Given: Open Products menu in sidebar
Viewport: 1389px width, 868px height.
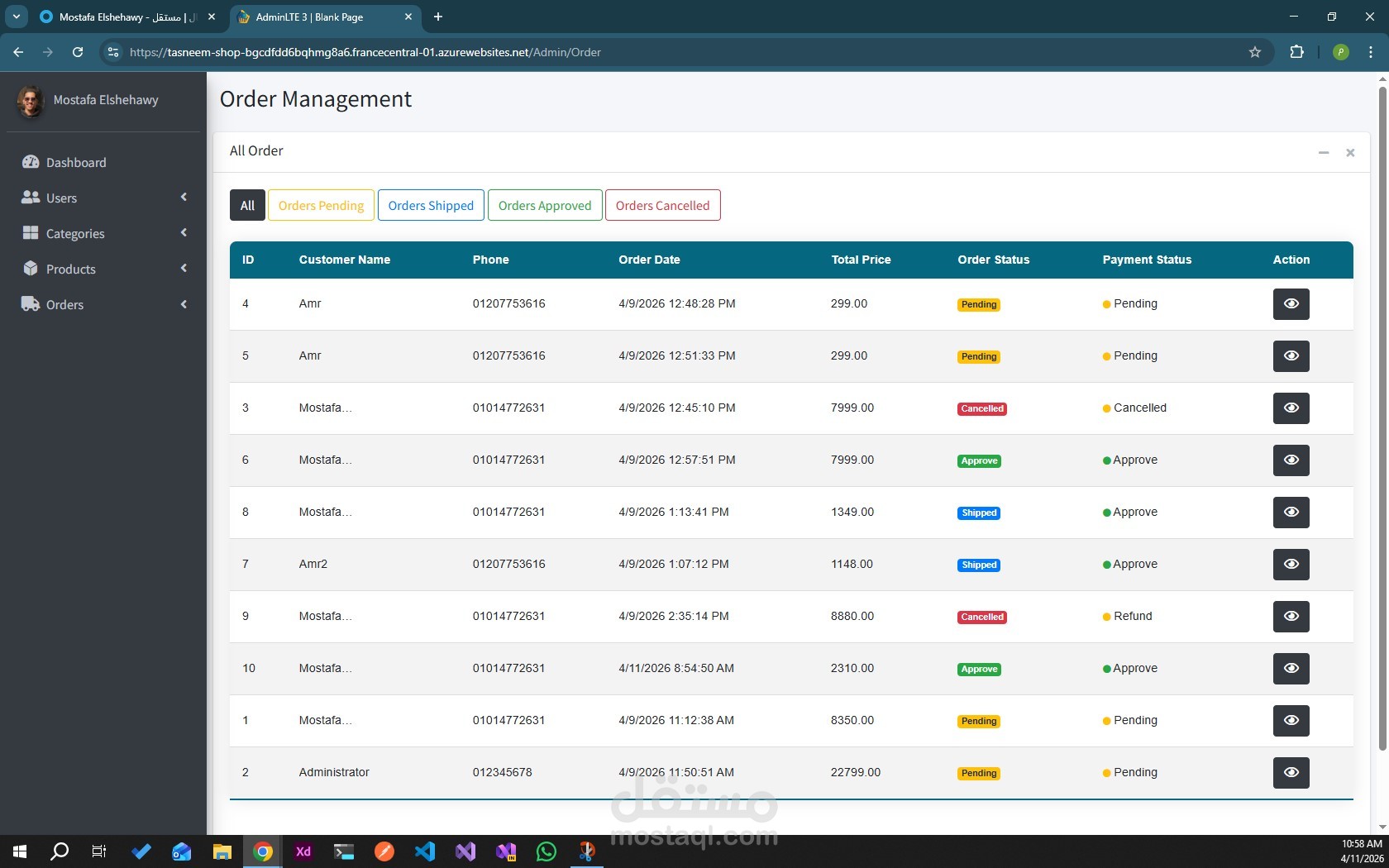Looking at the screenshot, I should pos(103,269).
